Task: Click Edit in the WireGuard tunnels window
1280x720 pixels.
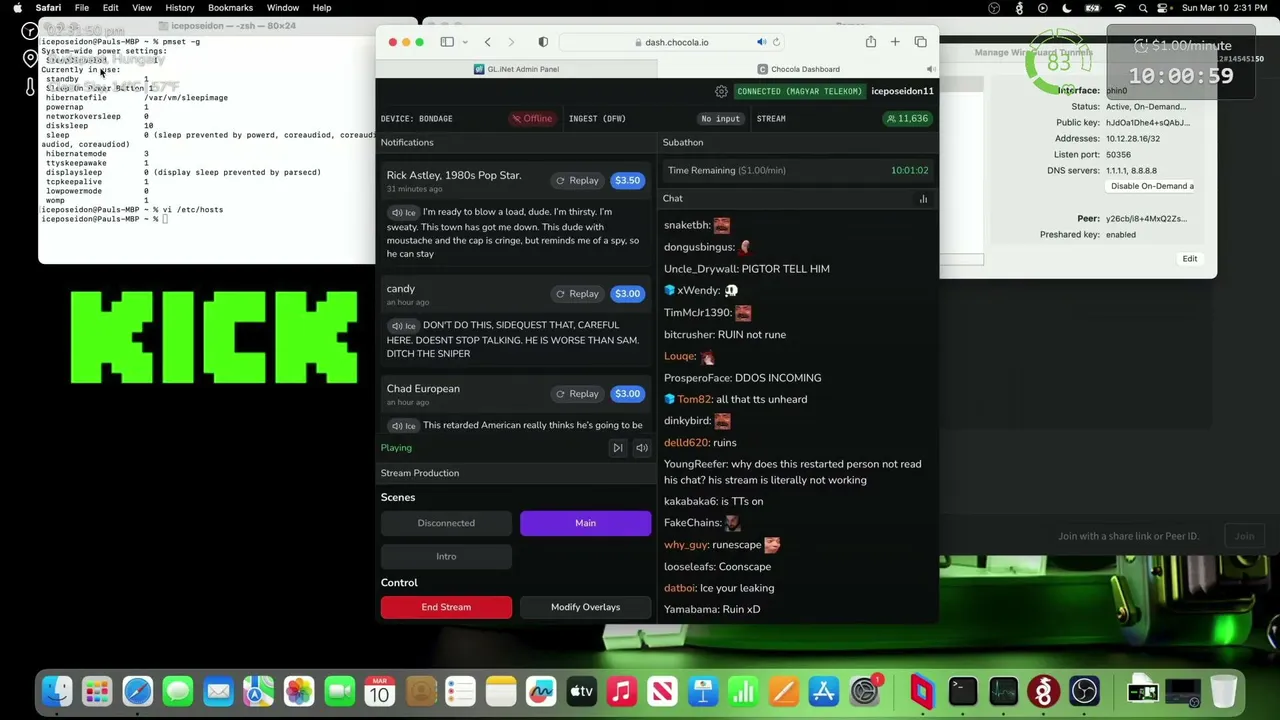Action: 1189,259
